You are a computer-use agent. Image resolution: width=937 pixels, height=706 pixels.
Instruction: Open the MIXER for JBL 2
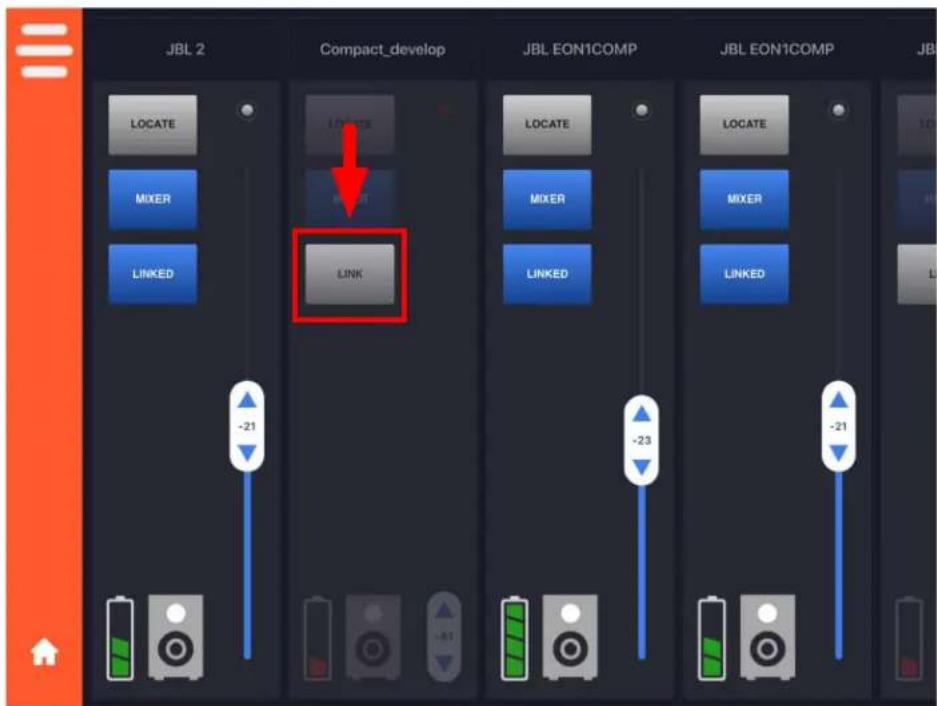pyautogui.click(x=152, y=199)
